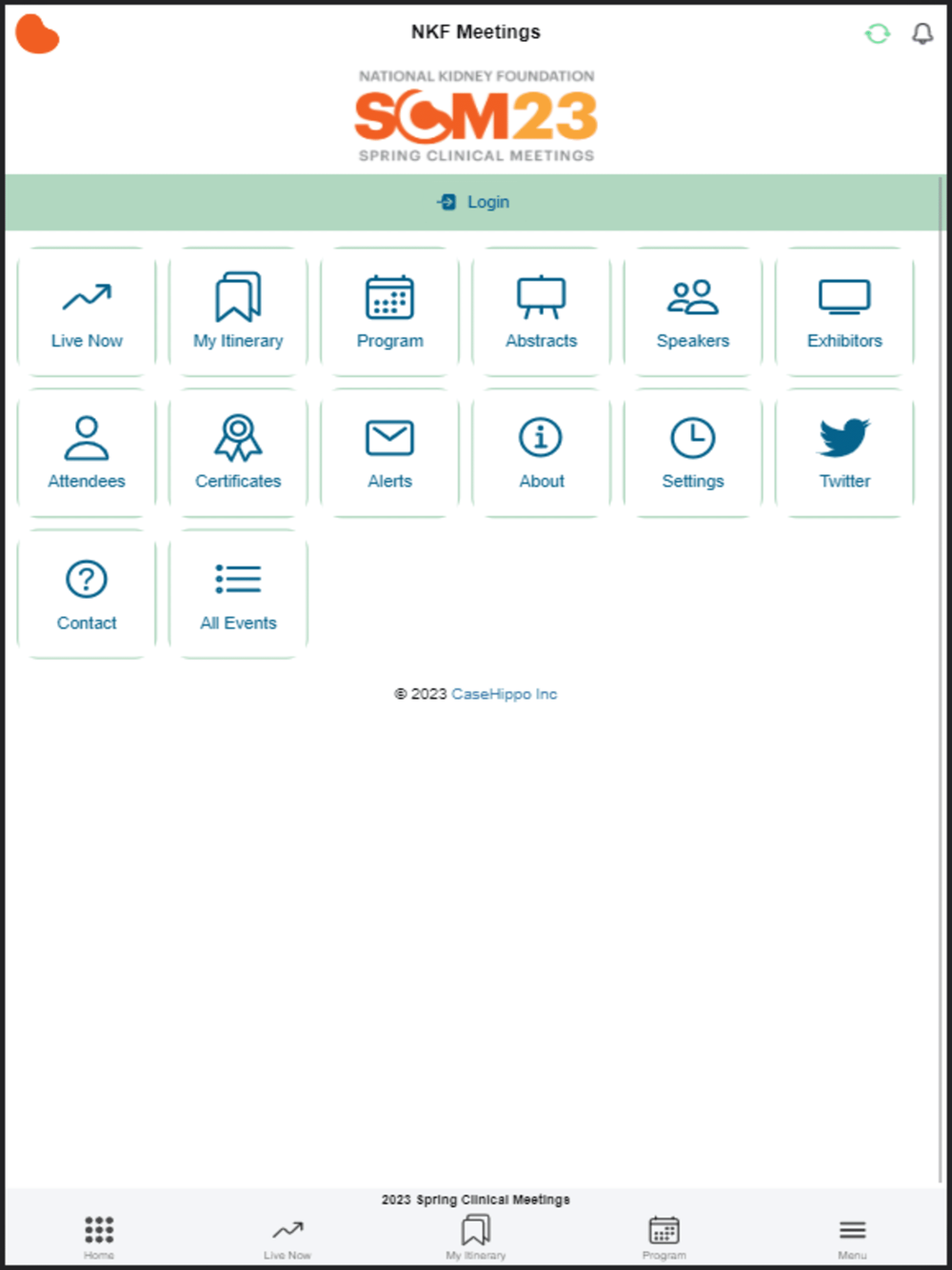Open the Certificates tile
The height and width of the screenshot is (1270, 952).
pyautogui.click(x=238, y=453)
